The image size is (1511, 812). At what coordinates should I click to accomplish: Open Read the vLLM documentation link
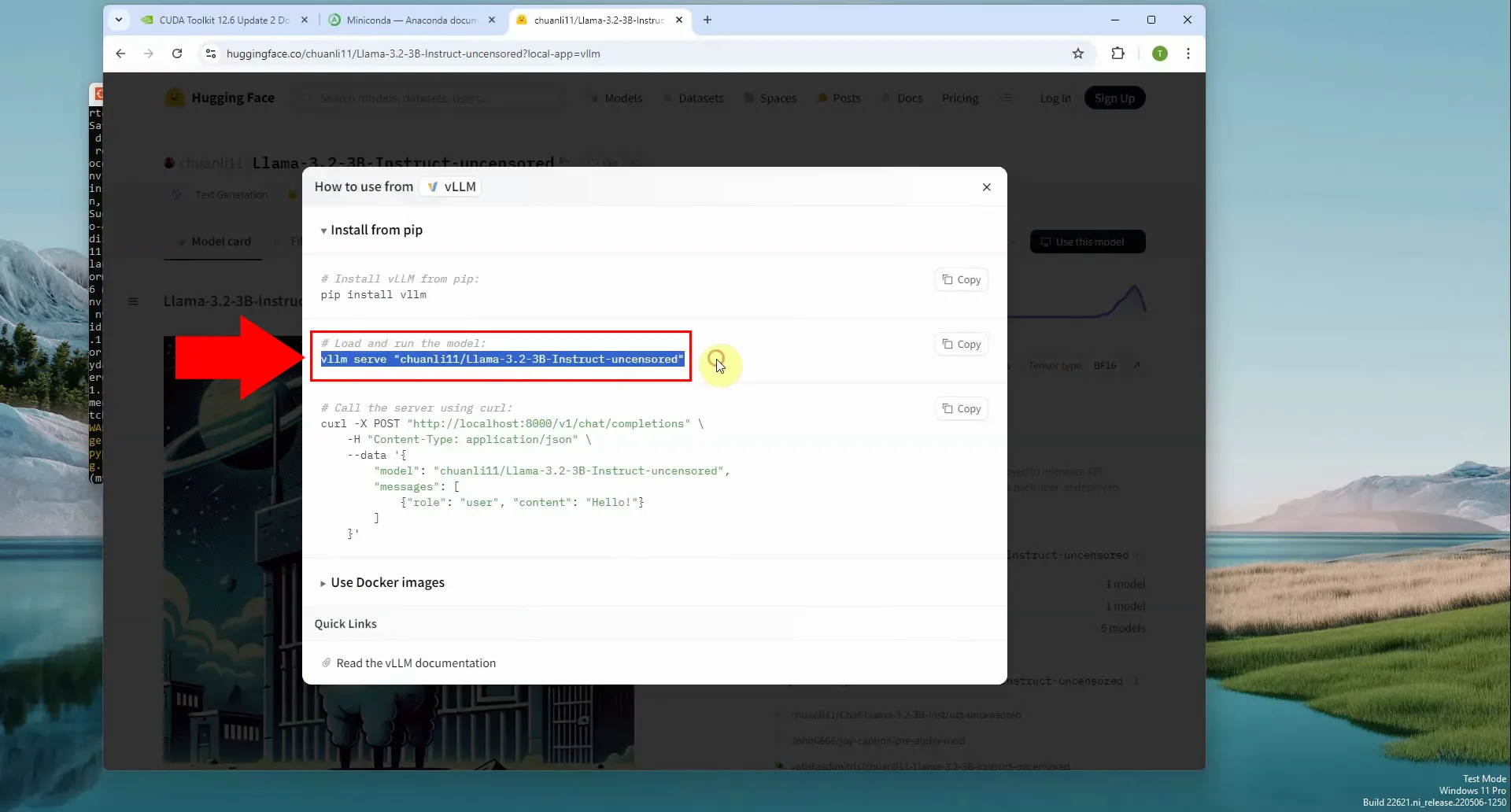pyautogui.click(x=416, y=663)
